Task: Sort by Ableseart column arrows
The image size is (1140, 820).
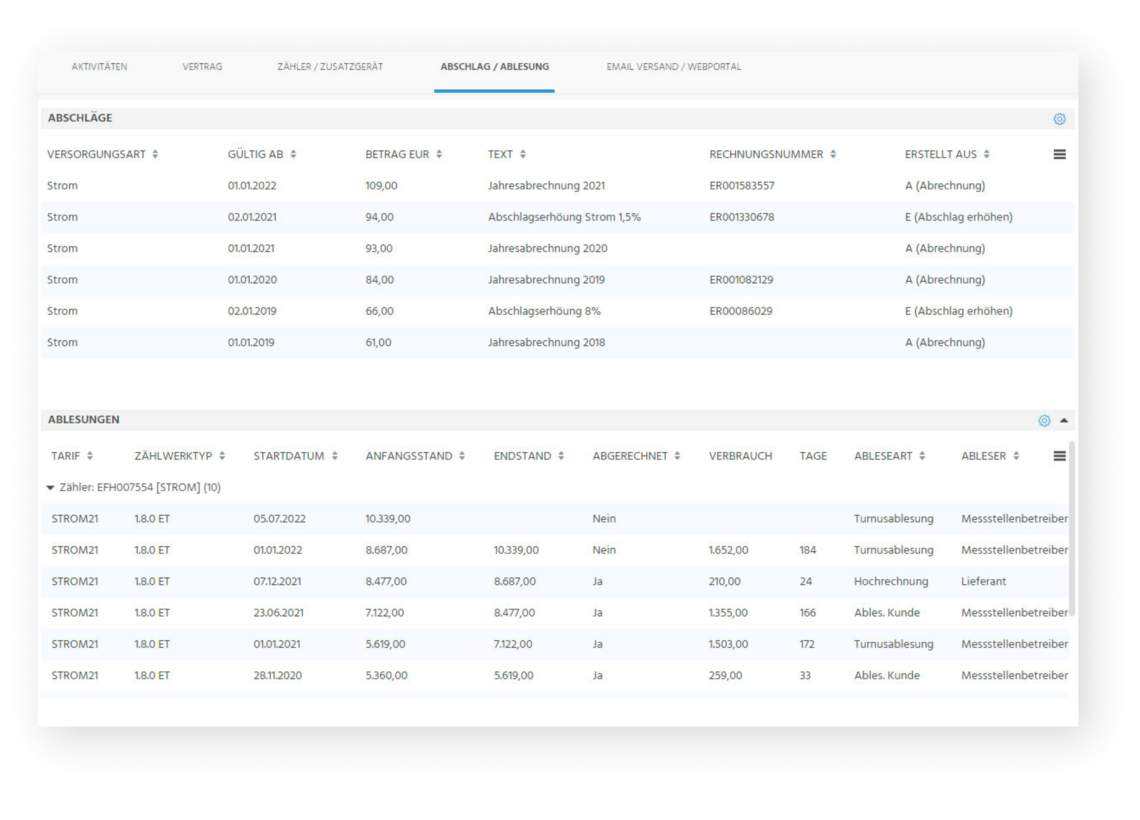Action: point(922,456)
